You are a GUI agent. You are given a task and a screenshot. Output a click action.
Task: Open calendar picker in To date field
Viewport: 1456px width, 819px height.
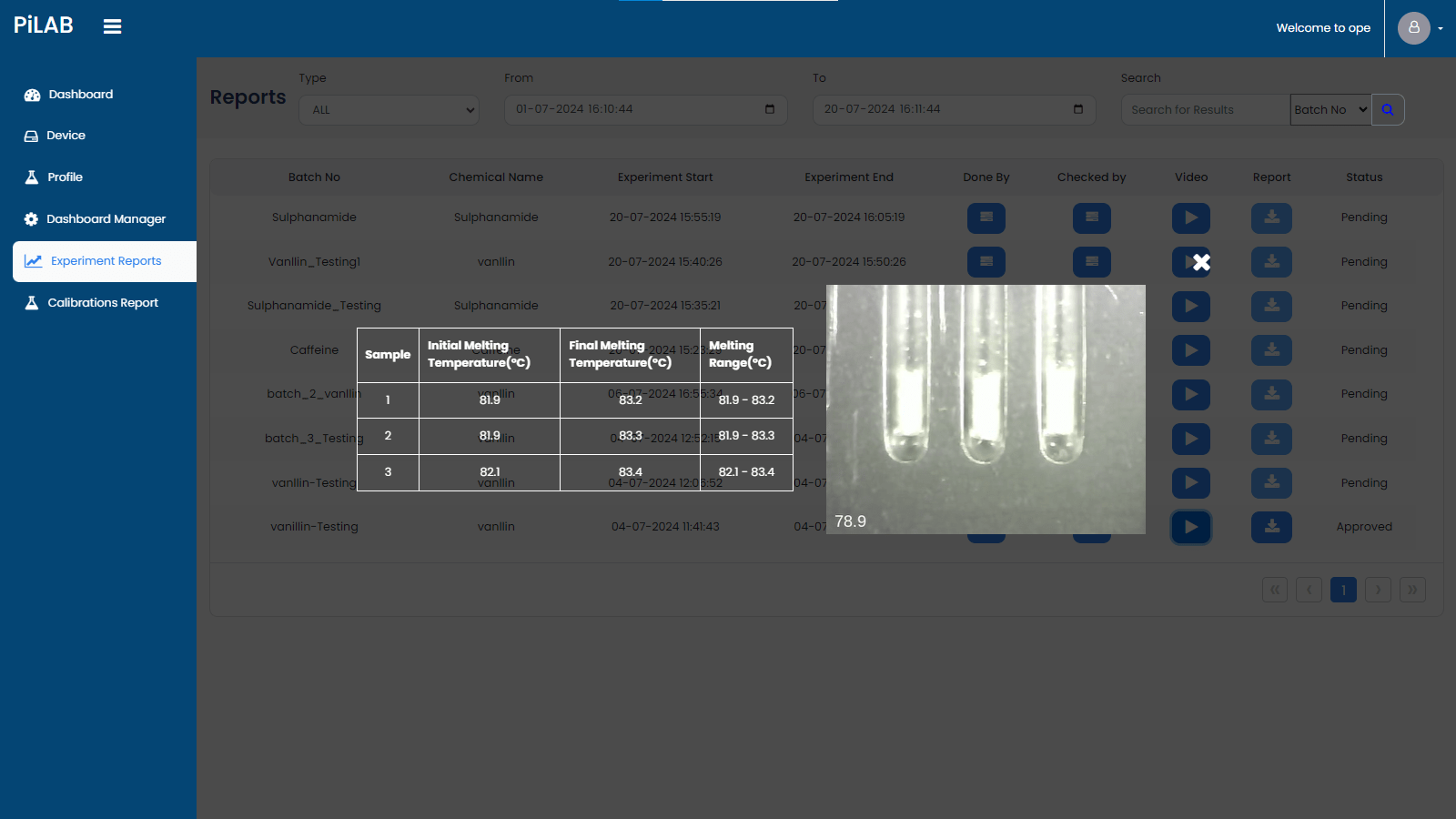(1078, 109)
